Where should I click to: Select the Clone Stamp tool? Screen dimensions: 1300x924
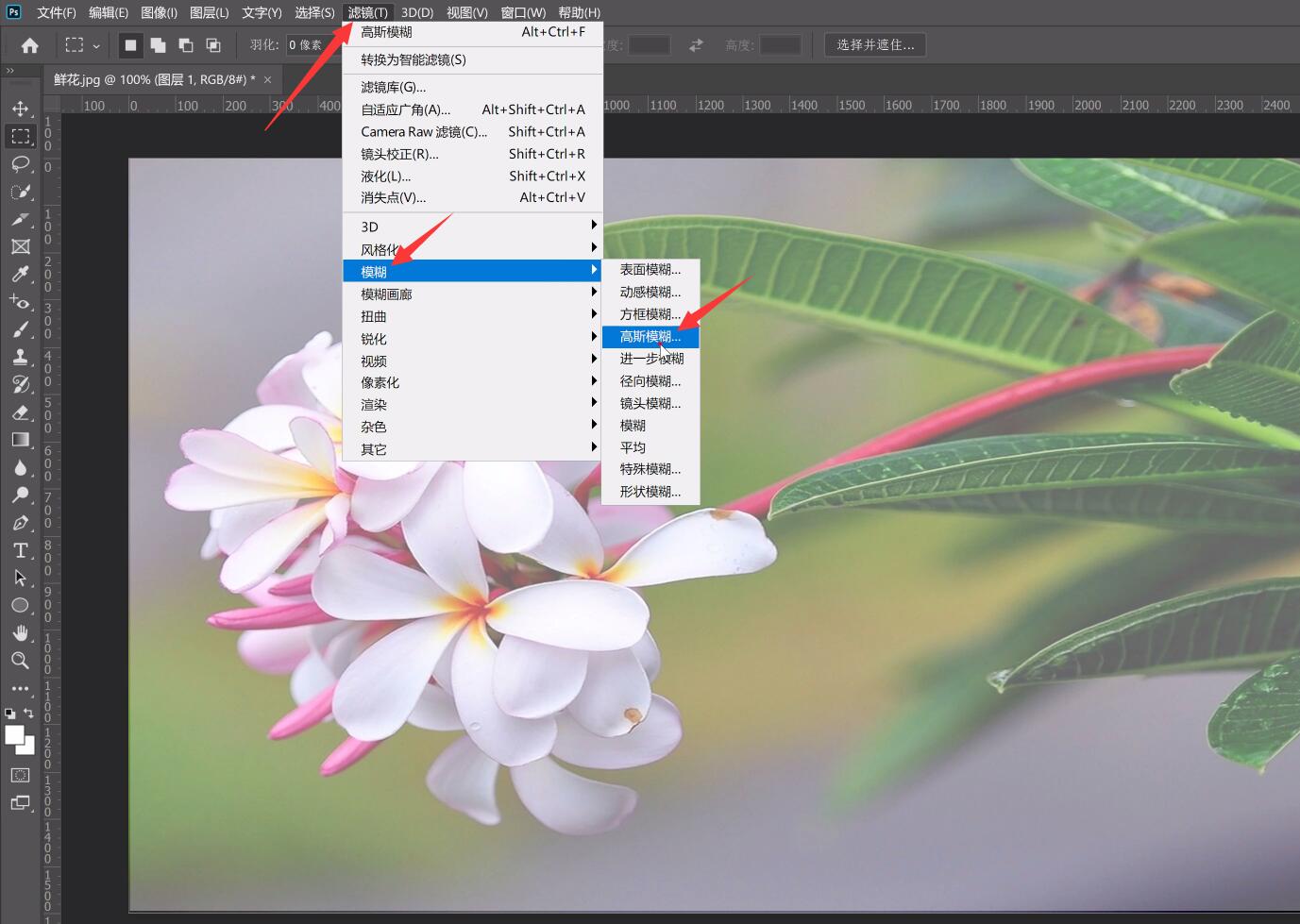coord(20,357)
